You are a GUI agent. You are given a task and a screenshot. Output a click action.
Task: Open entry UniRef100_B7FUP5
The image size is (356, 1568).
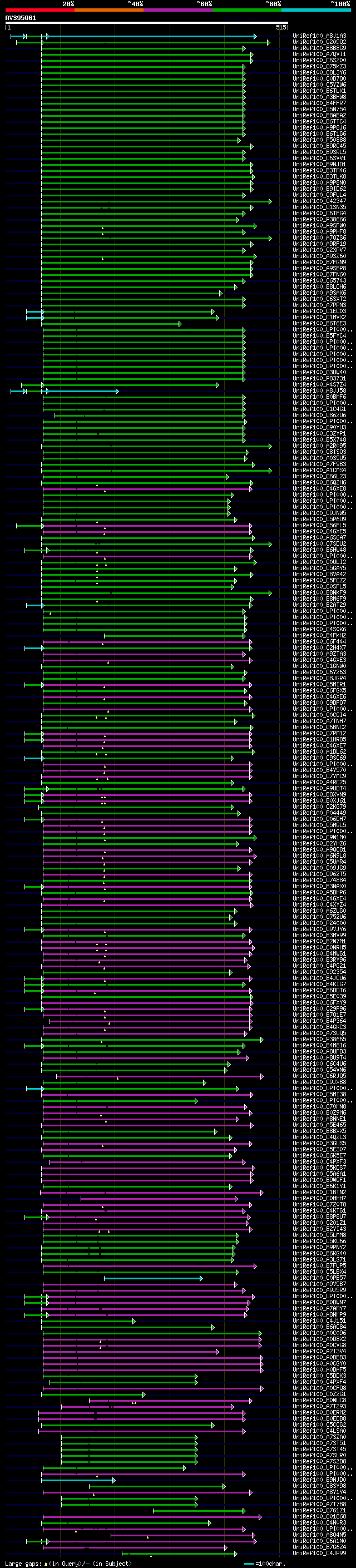pyautogui.click(x=319, y=1265)
